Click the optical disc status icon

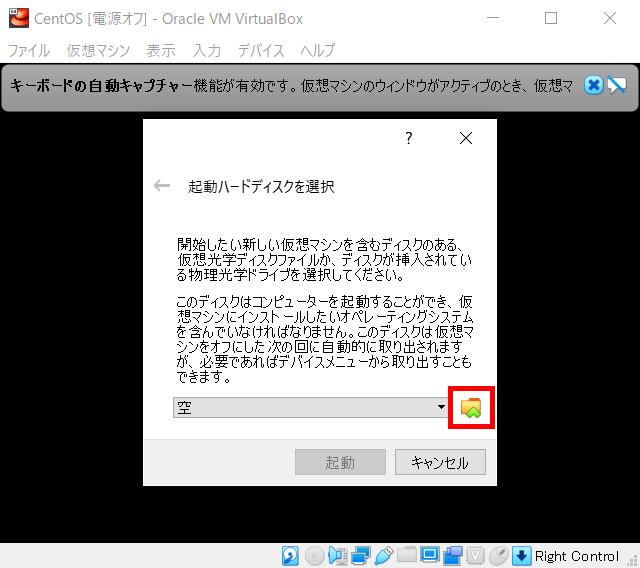pos(314,556)
